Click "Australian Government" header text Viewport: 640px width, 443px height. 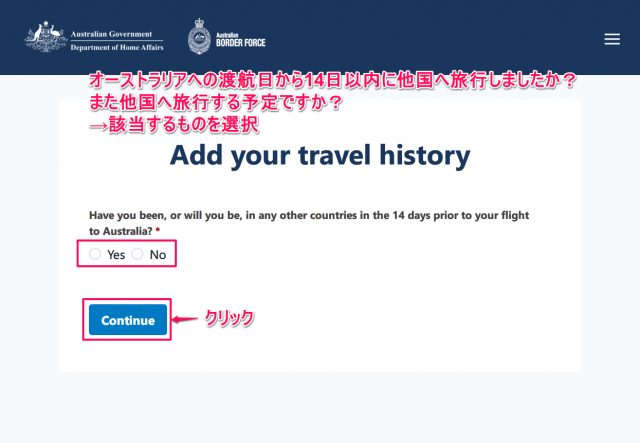coord(111,34)
